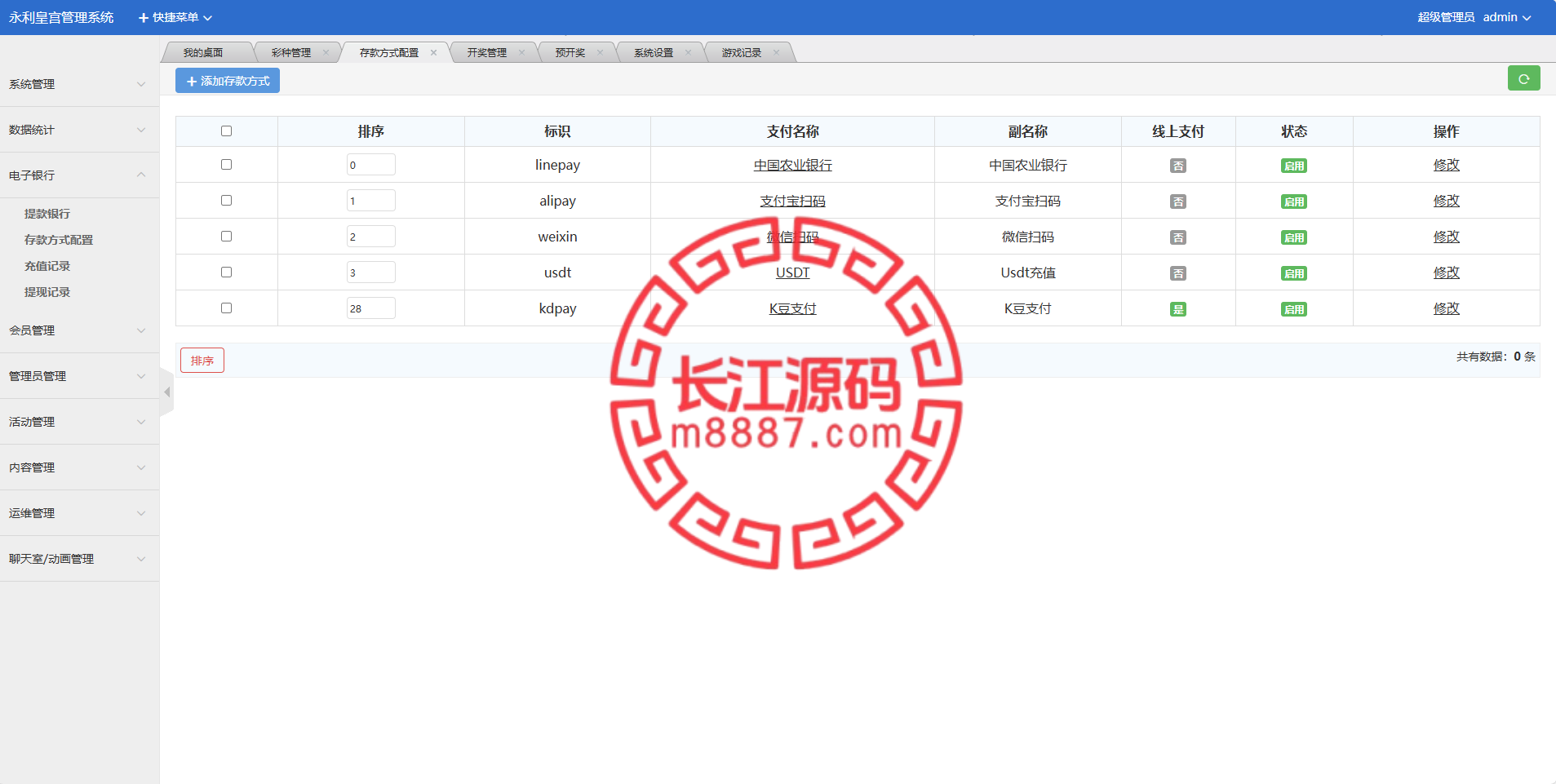Click the green refresh icon button
Screen dimensions: 1556x784
[x=1523, y=78]
